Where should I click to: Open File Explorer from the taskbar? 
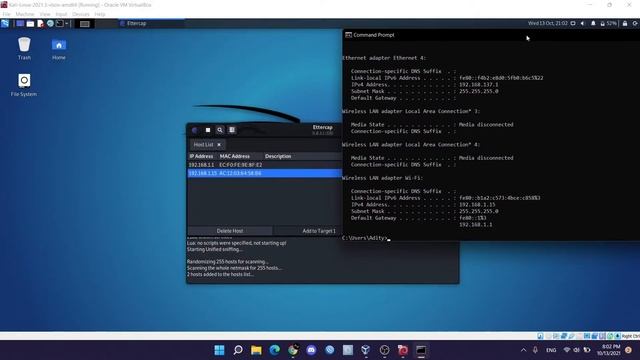click(x=256, y=350)
